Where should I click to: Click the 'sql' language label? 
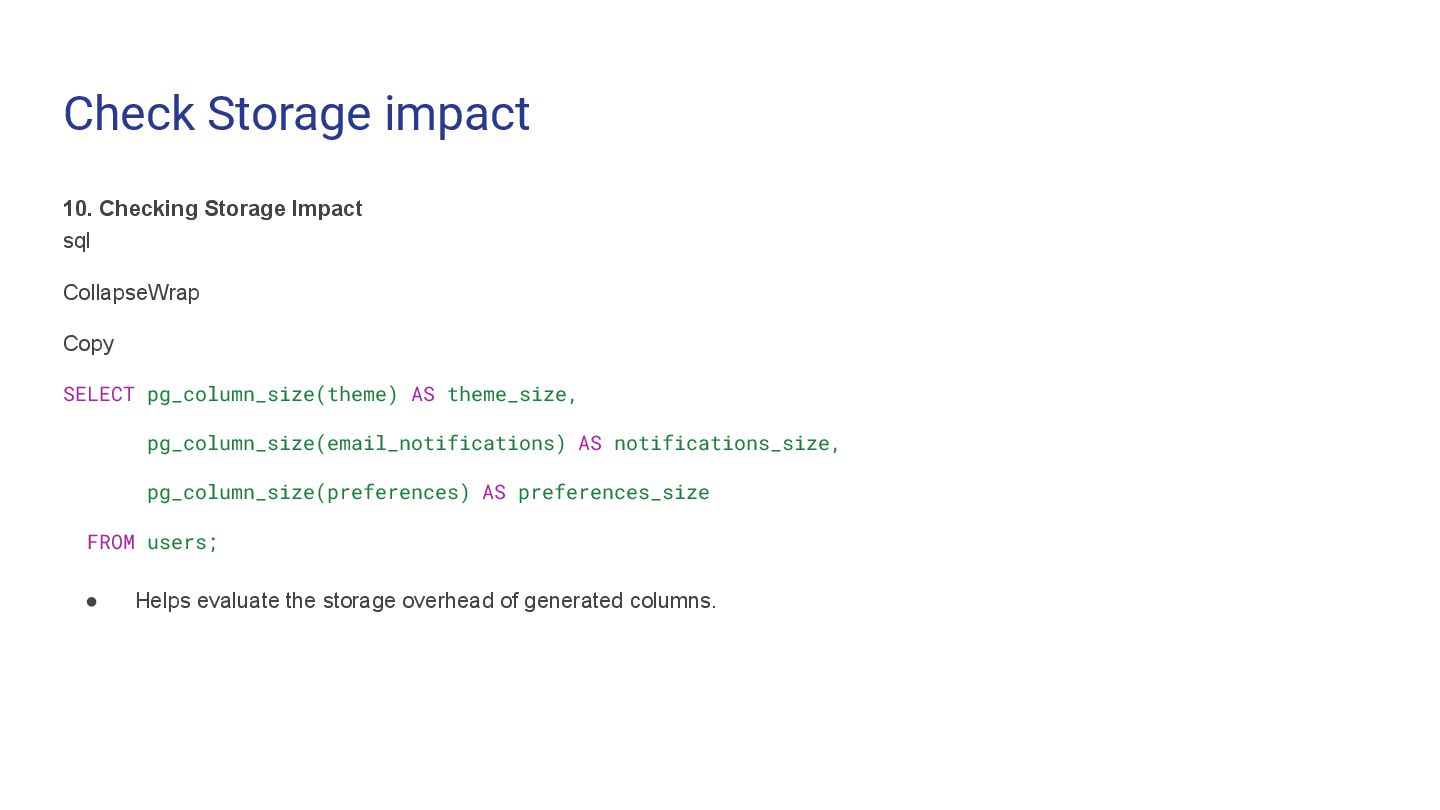76,241
